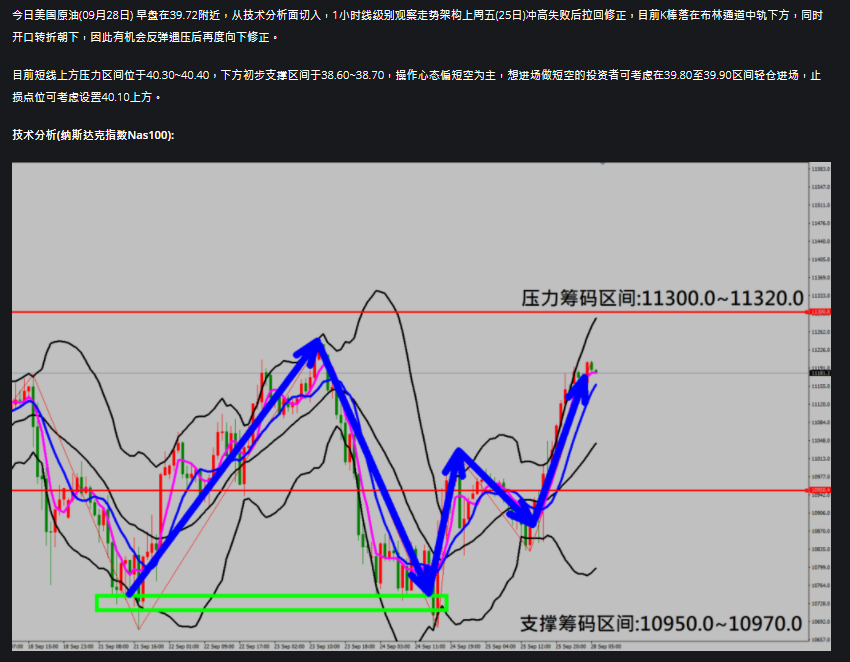Click price axis value 10657.0
The height and width of the screenshot is (662, 850).
click(x=821, y=640)
